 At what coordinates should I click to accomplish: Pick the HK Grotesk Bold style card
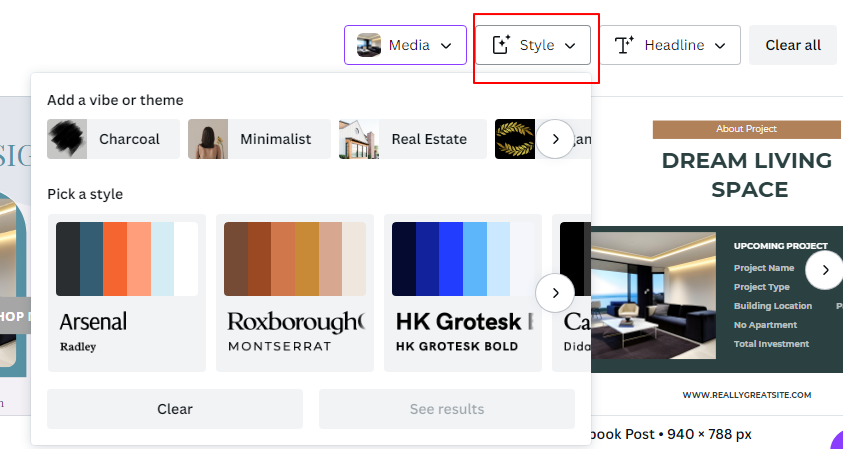coord(463,293)
